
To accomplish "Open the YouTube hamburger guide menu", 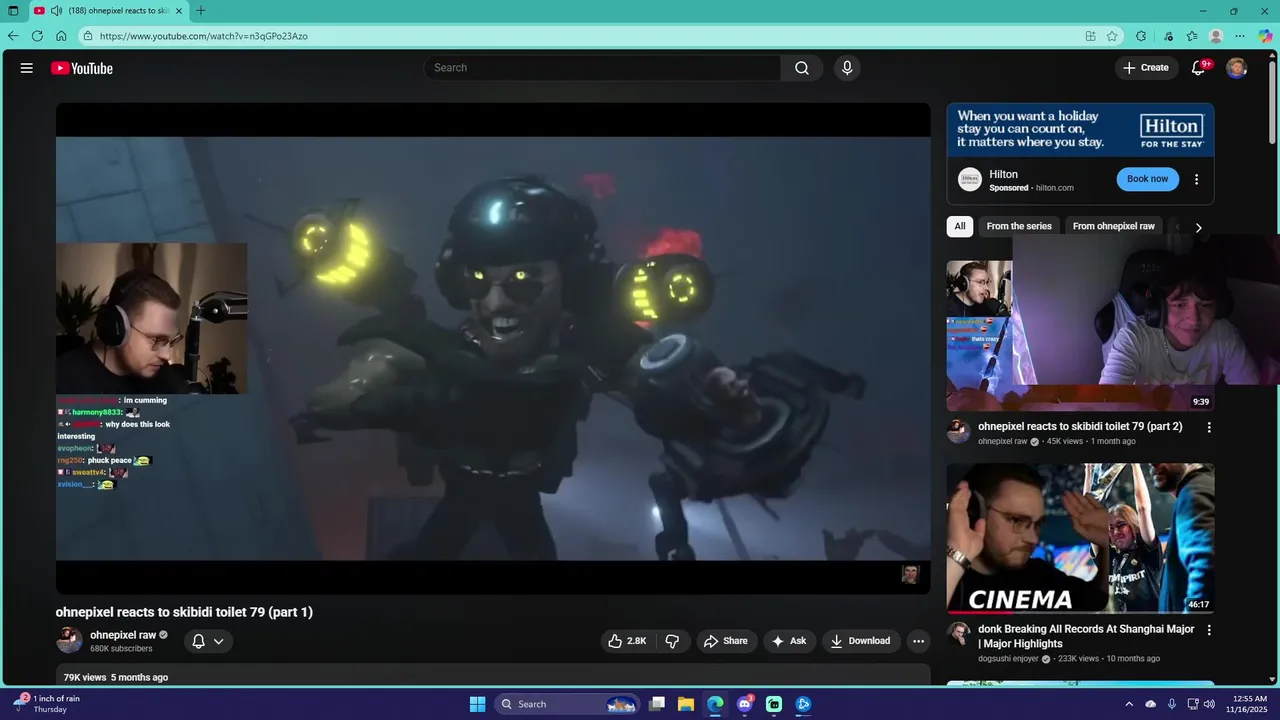I will tap(27, 68).
